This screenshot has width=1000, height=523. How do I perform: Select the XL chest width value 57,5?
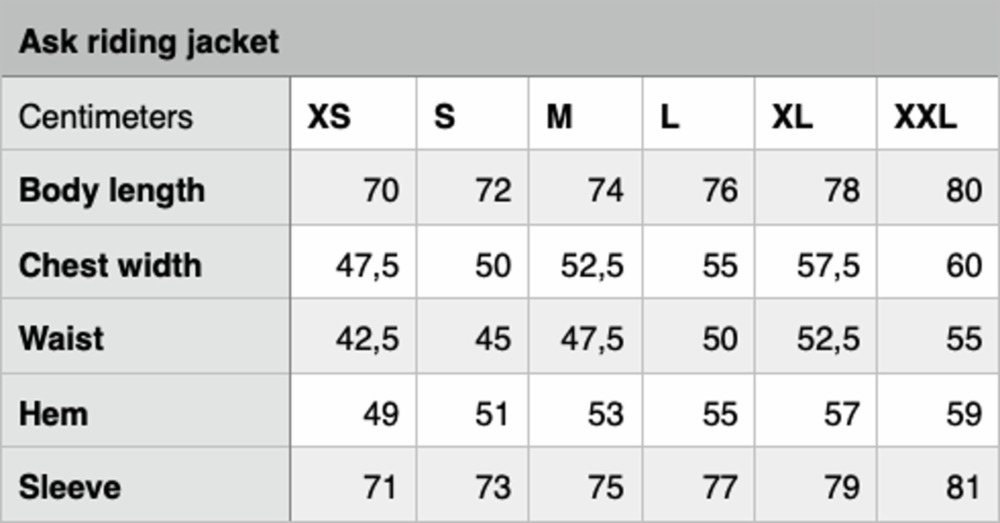tap(828, 266)
